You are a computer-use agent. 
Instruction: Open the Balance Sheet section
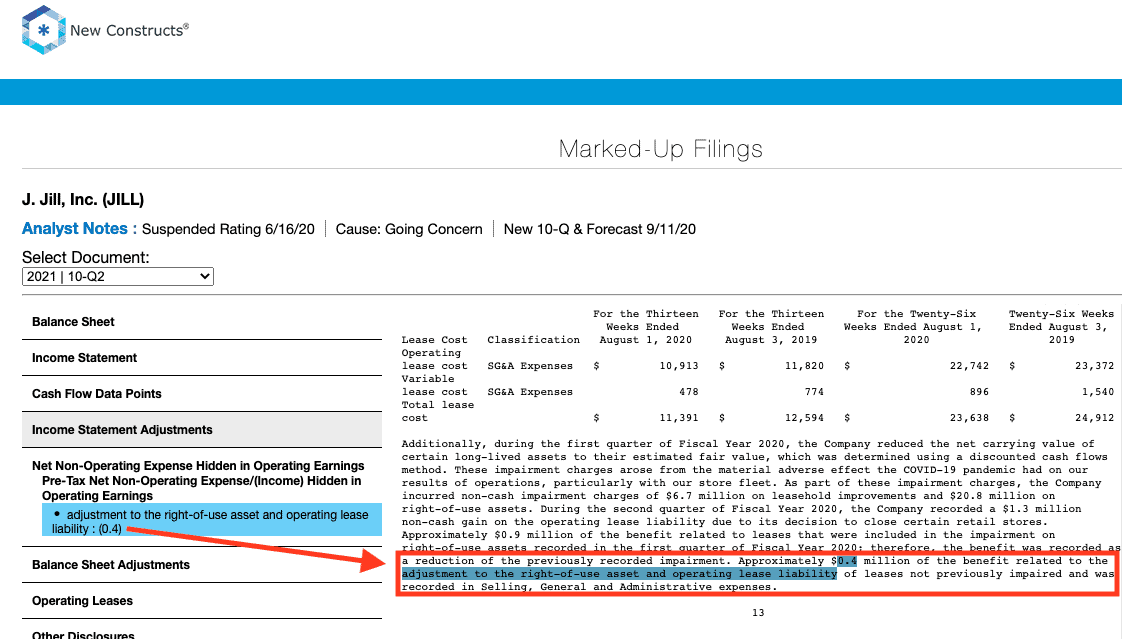point(202,322)
